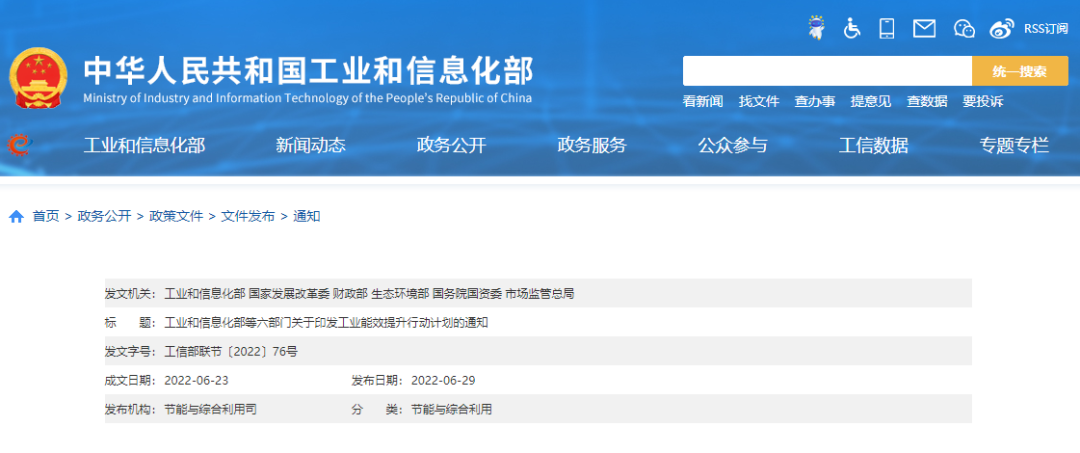Select the 新闻动态 nav menu item
This screenshot has height=453, width=1080.
coord(310,146)
